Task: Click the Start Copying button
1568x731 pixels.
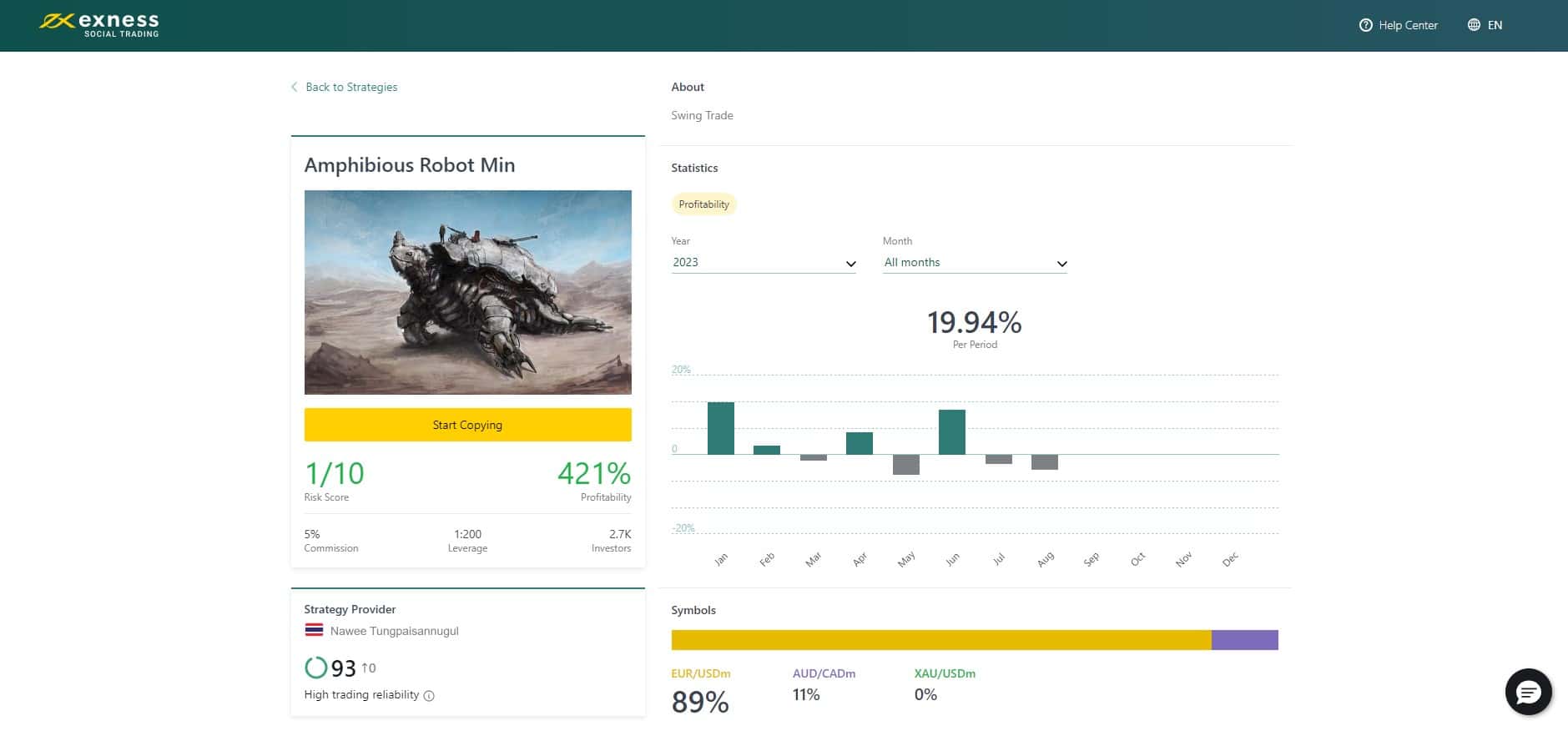Action: tap(467, 425)
